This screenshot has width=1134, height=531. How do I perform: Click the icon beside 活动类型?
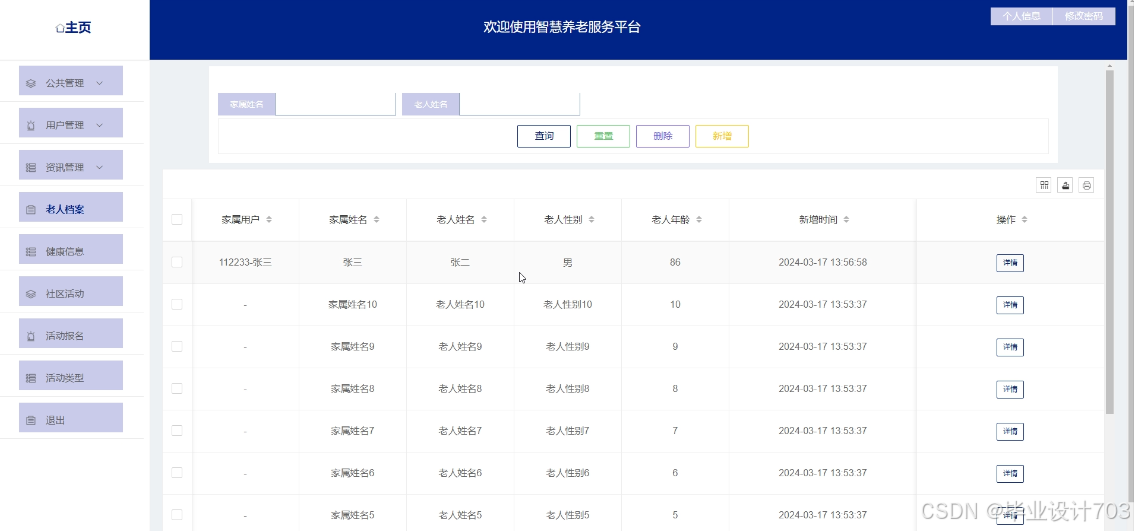[x=30, y=378]
